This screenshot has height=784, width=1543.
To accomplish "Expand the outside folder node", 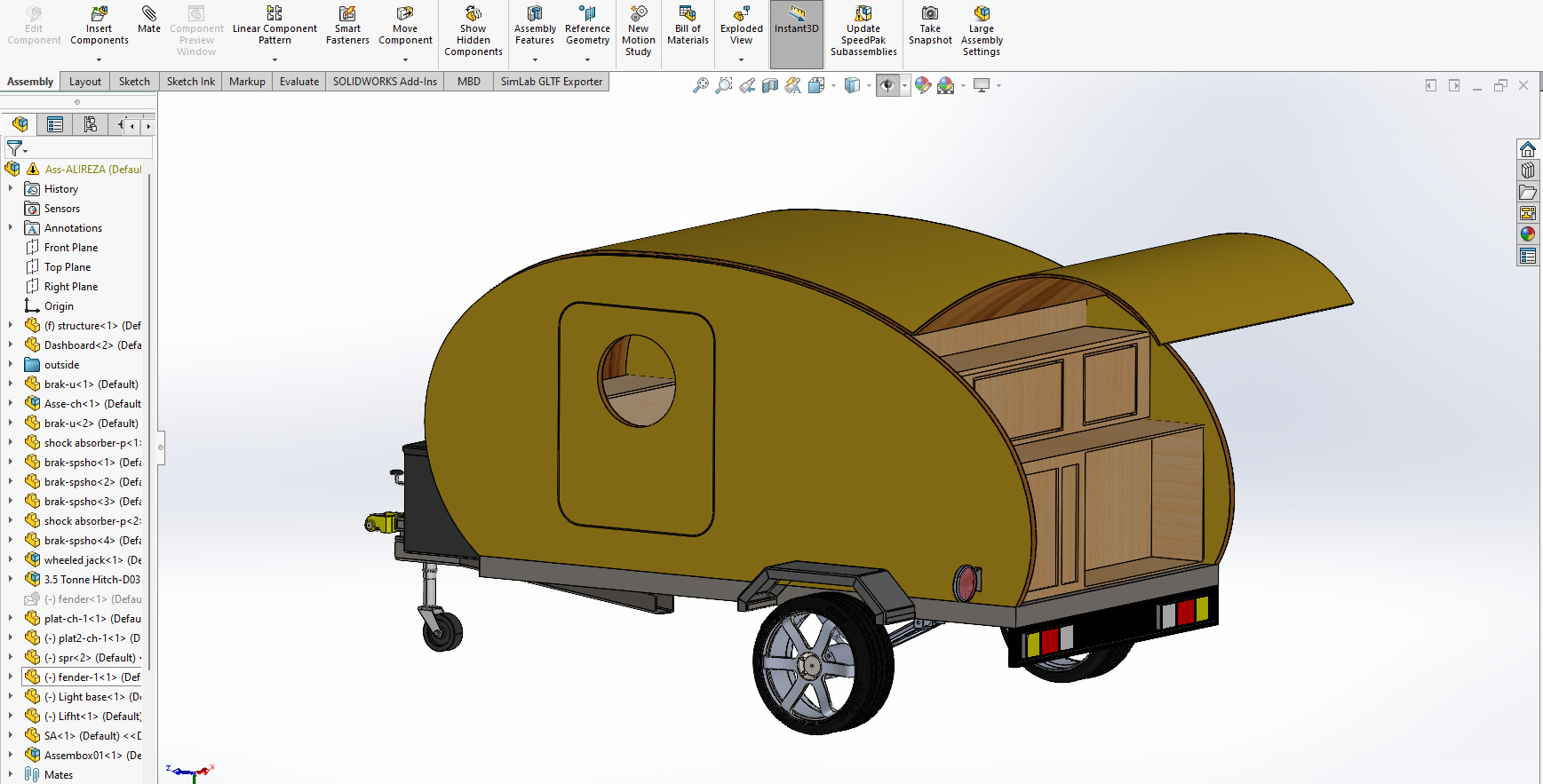I will 11,364.
